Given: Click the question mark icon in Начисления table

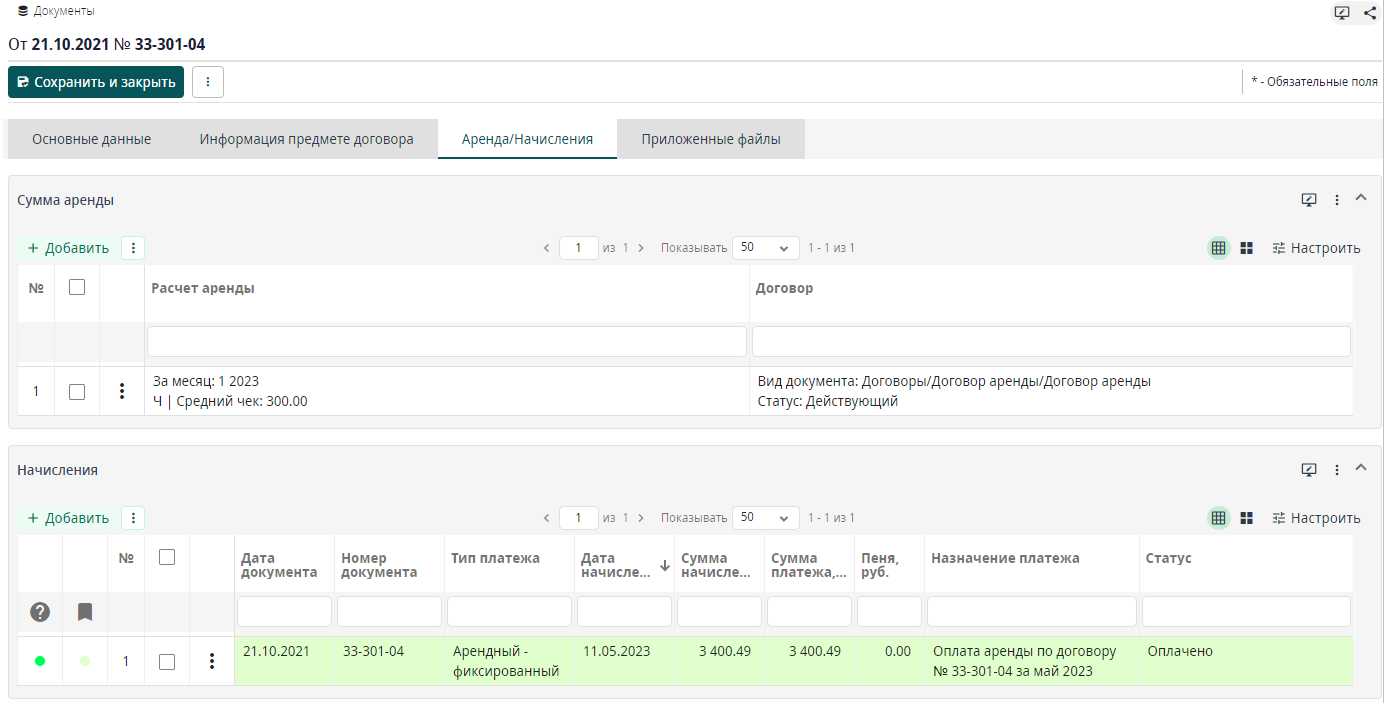Looking at the screenshot, I should (40, 611).
